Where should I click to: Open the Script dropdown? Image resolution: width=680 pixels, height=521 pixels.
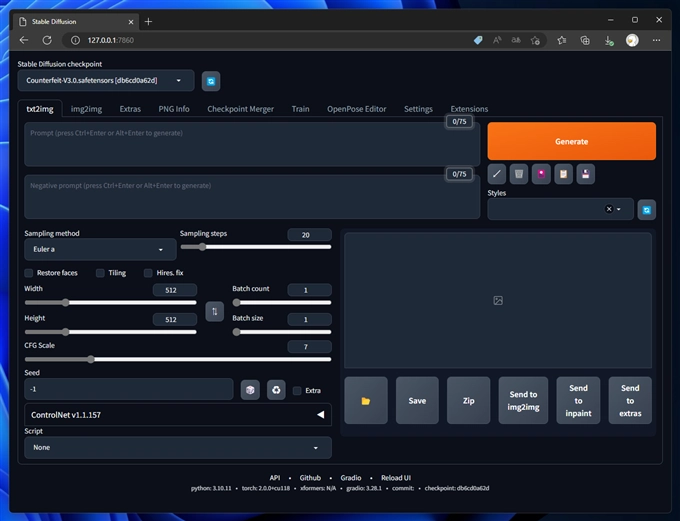coord(178,447)
